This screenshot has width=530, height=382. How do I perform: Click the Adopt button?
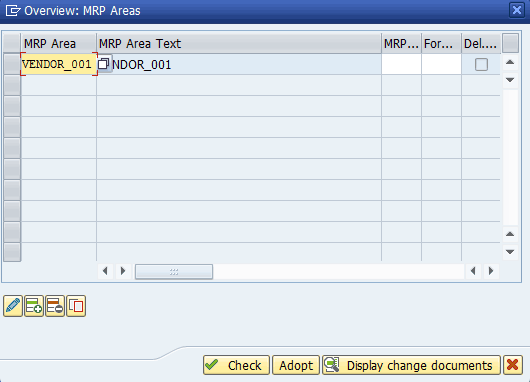pos(296,365)
